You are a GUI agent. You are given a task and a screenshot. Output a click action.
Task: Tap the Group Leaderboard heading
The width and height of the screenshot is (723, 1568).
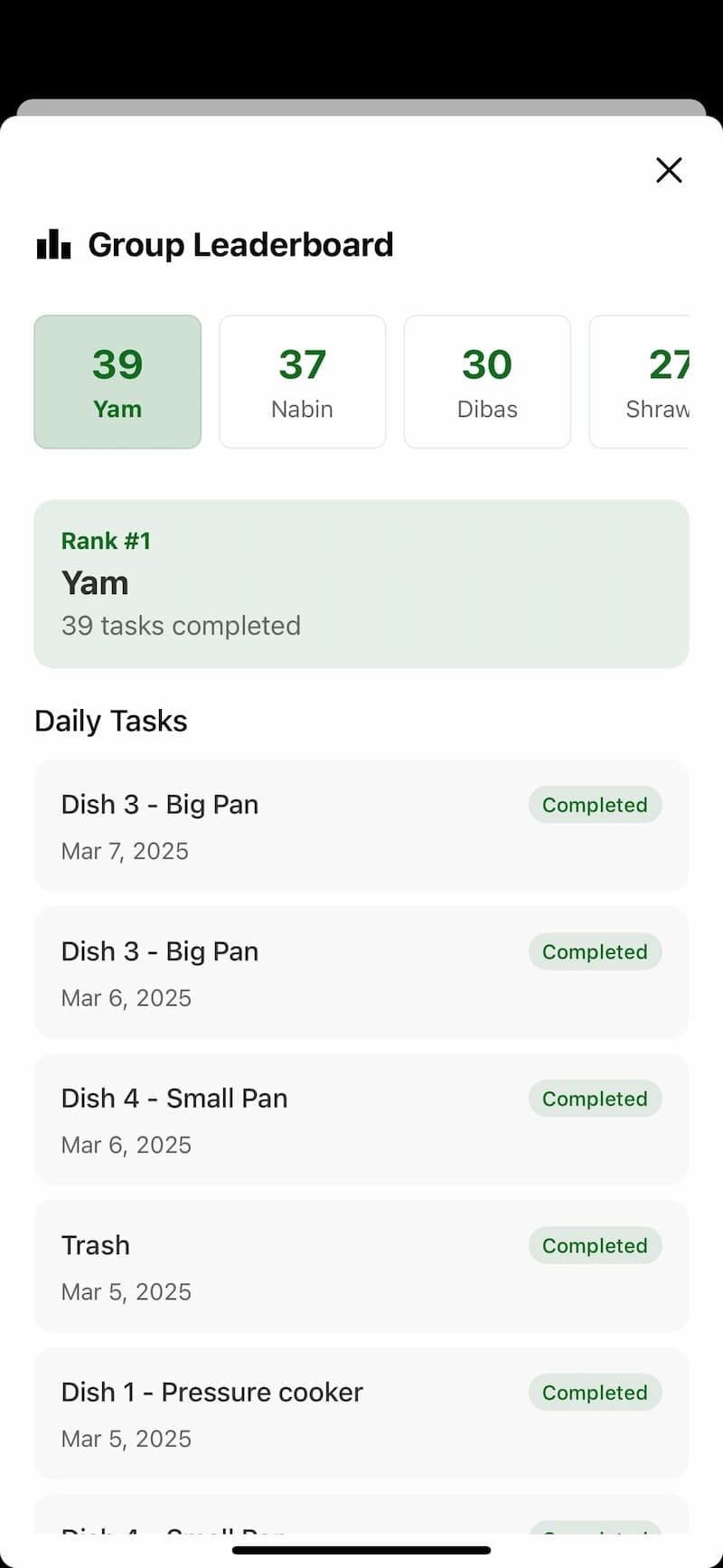click(240, 244)
